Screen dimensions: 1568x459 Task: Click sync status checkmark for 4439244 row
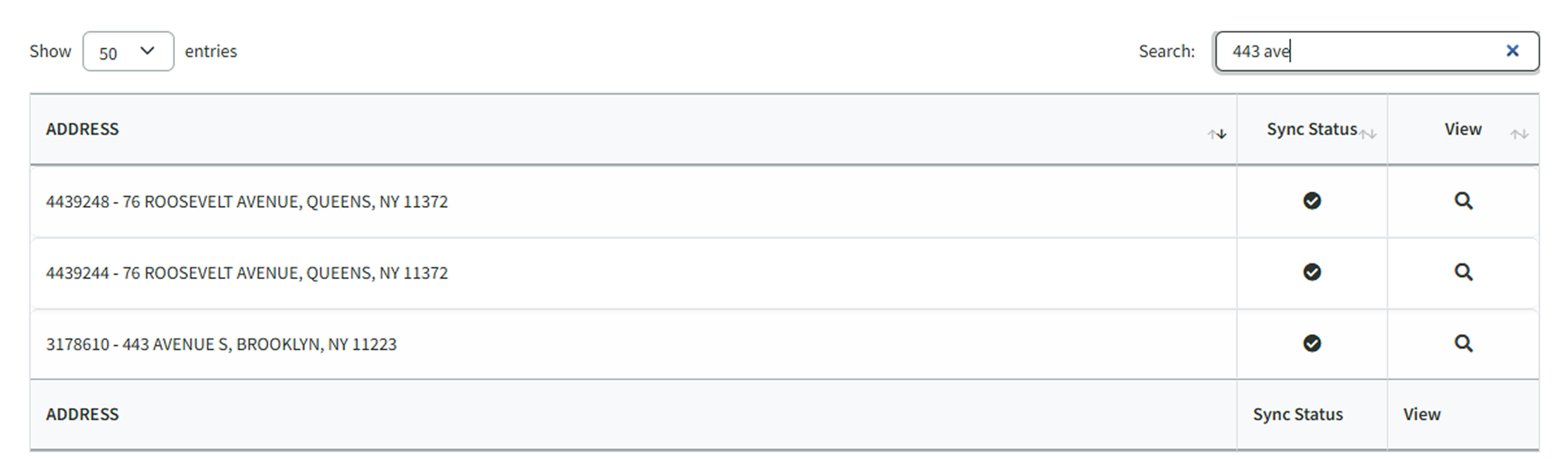pyautogui.click(x=1312, y=272)
